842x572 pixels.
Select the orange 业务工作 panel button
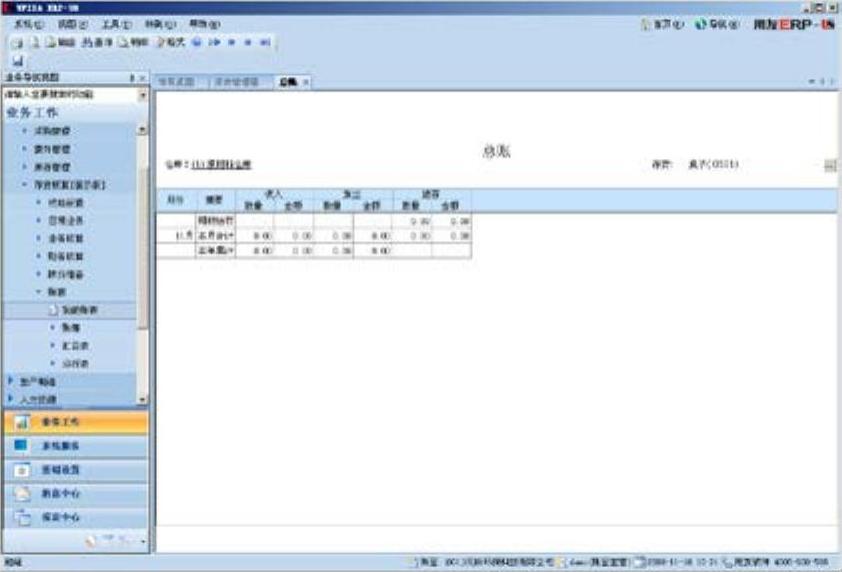[x=74, y=422]
